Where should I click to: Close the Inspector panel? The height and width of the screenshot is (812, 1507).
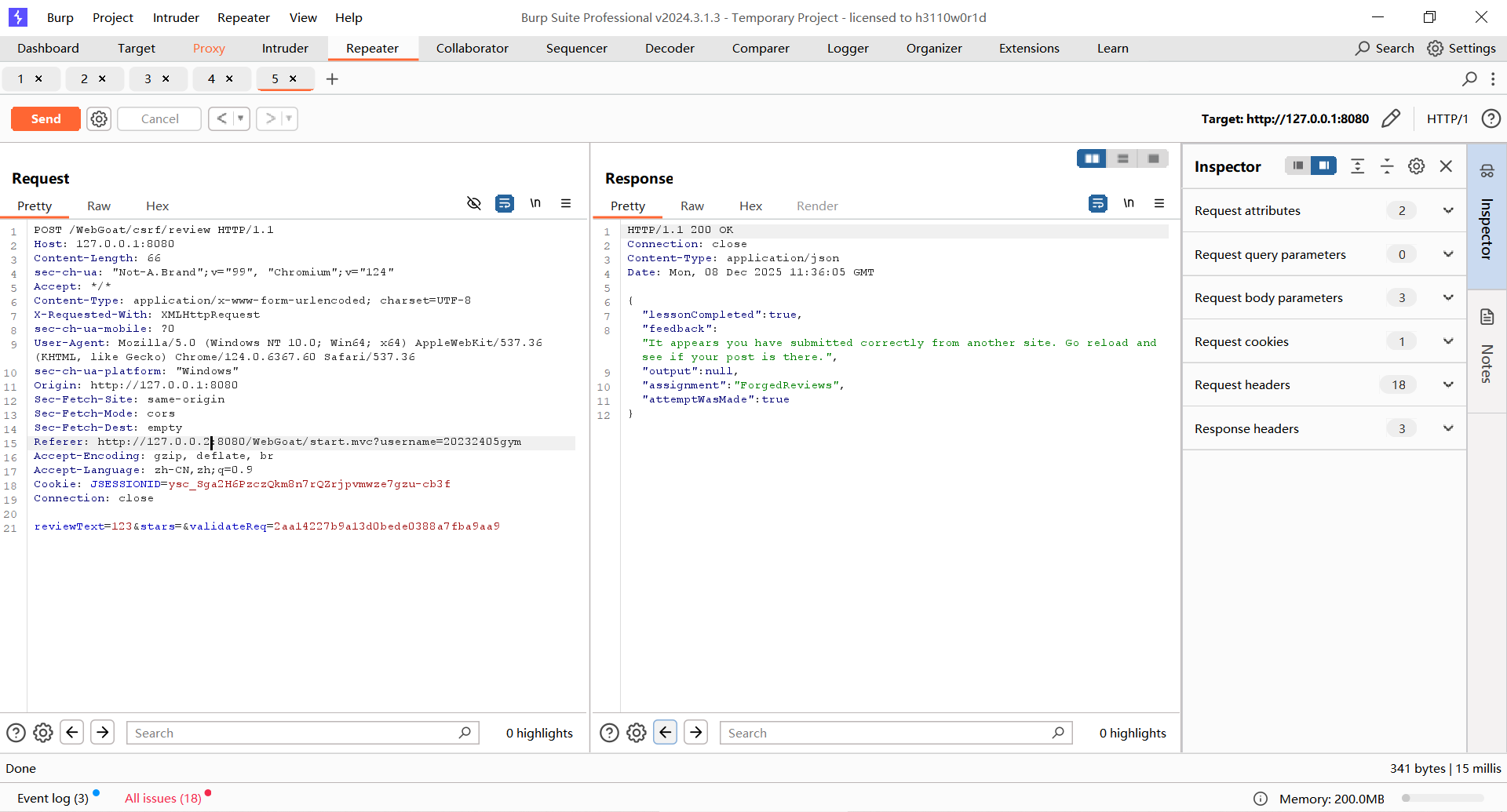(x=1446, y=166)
